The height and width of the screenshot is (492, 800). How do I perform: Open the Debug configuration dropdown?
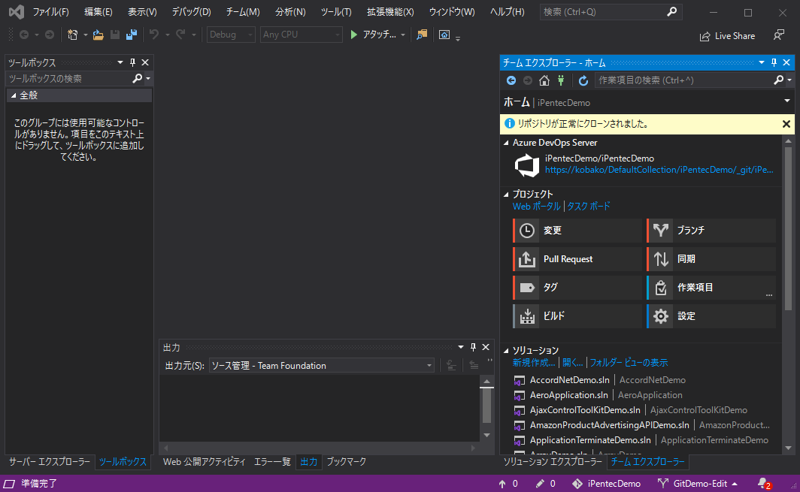tap(231, 35)
